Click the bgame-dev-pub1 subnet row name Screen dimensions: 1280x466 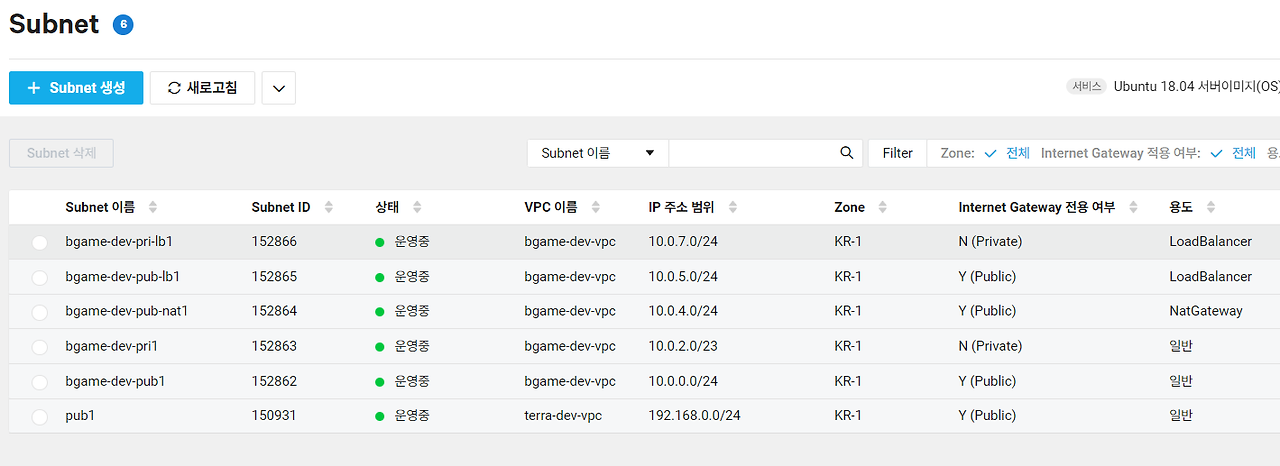[x=115, y=381]
